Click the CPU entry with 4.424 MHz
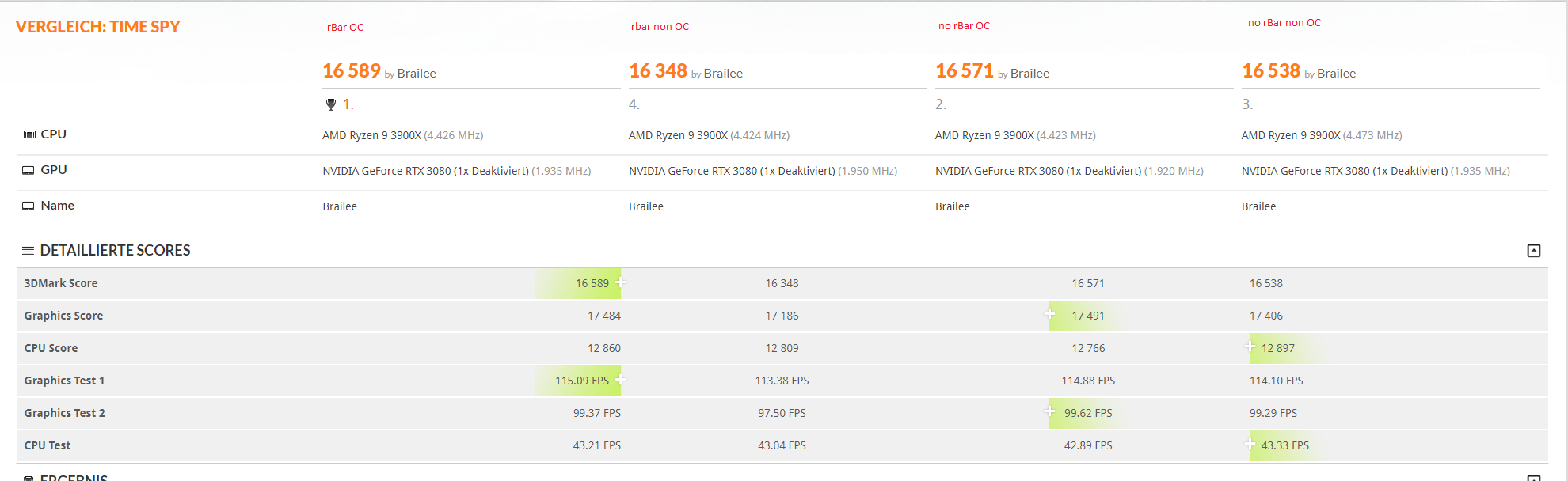 click(x=709, y=135)
